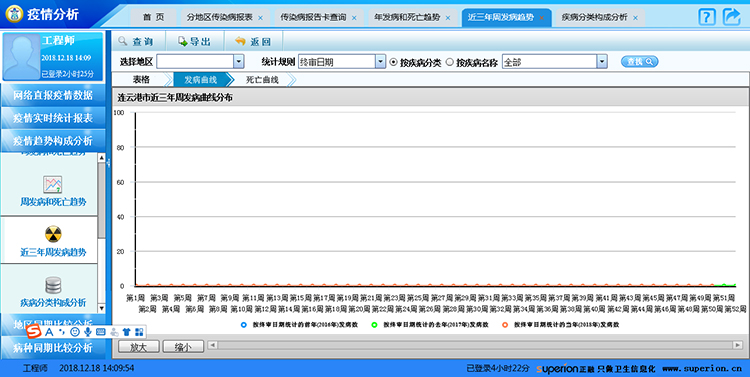Click the blue 查找 search button
The image size is (750, 377).
640,62
